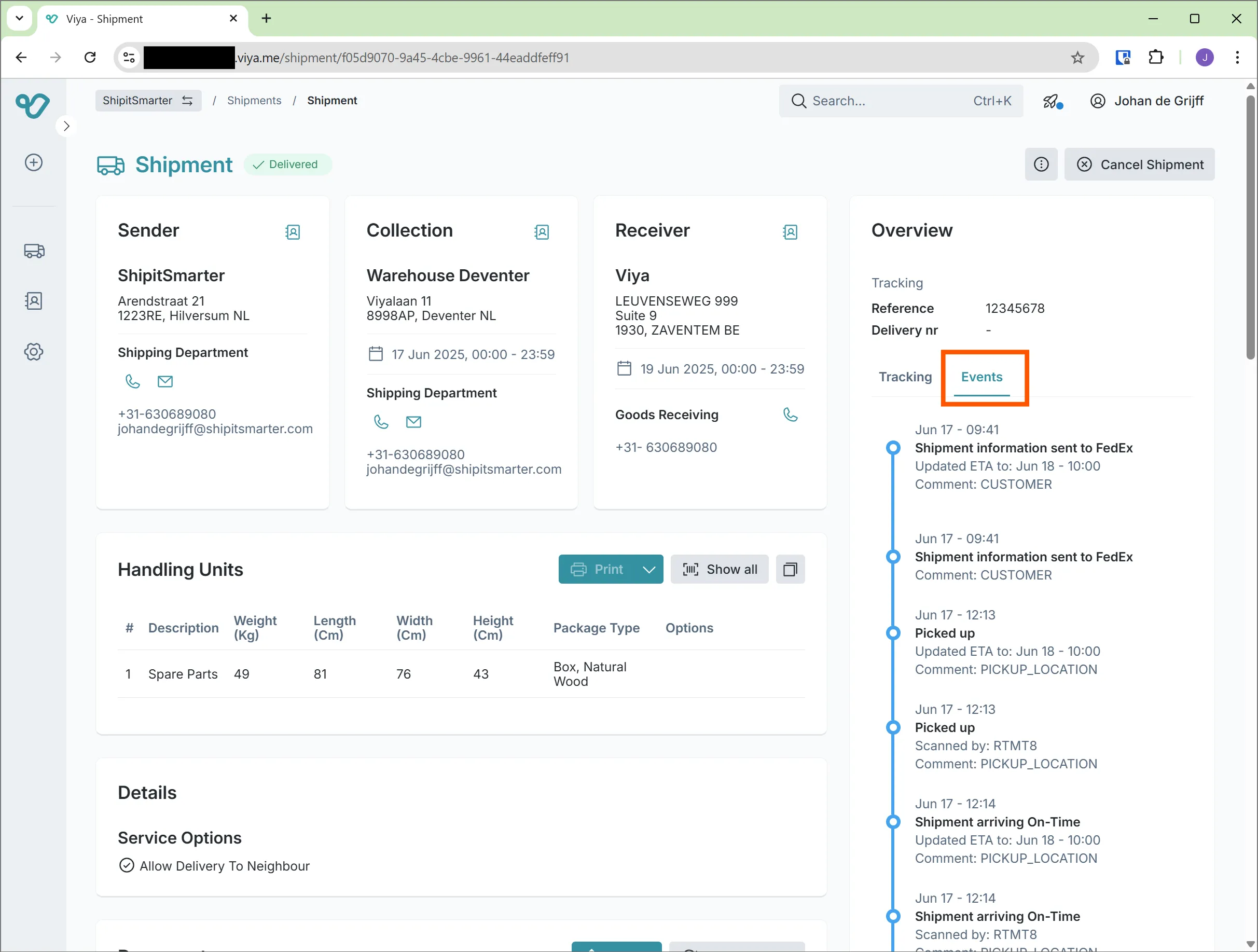Image resolution: width=1258 pixels, height=952 pixels.
Task: Open the Shipments breadcrumb link
Action: point(254,100)
